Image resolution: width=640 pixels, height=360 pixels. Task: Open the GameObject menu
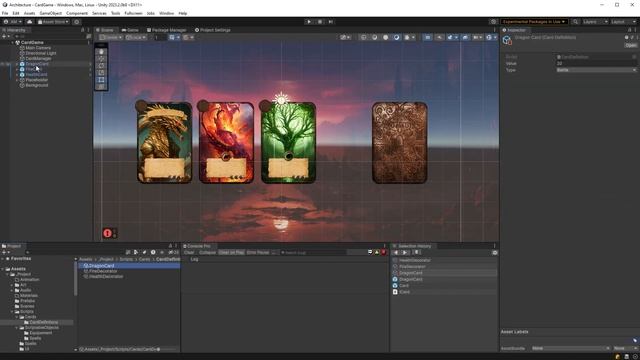[51, 13]
